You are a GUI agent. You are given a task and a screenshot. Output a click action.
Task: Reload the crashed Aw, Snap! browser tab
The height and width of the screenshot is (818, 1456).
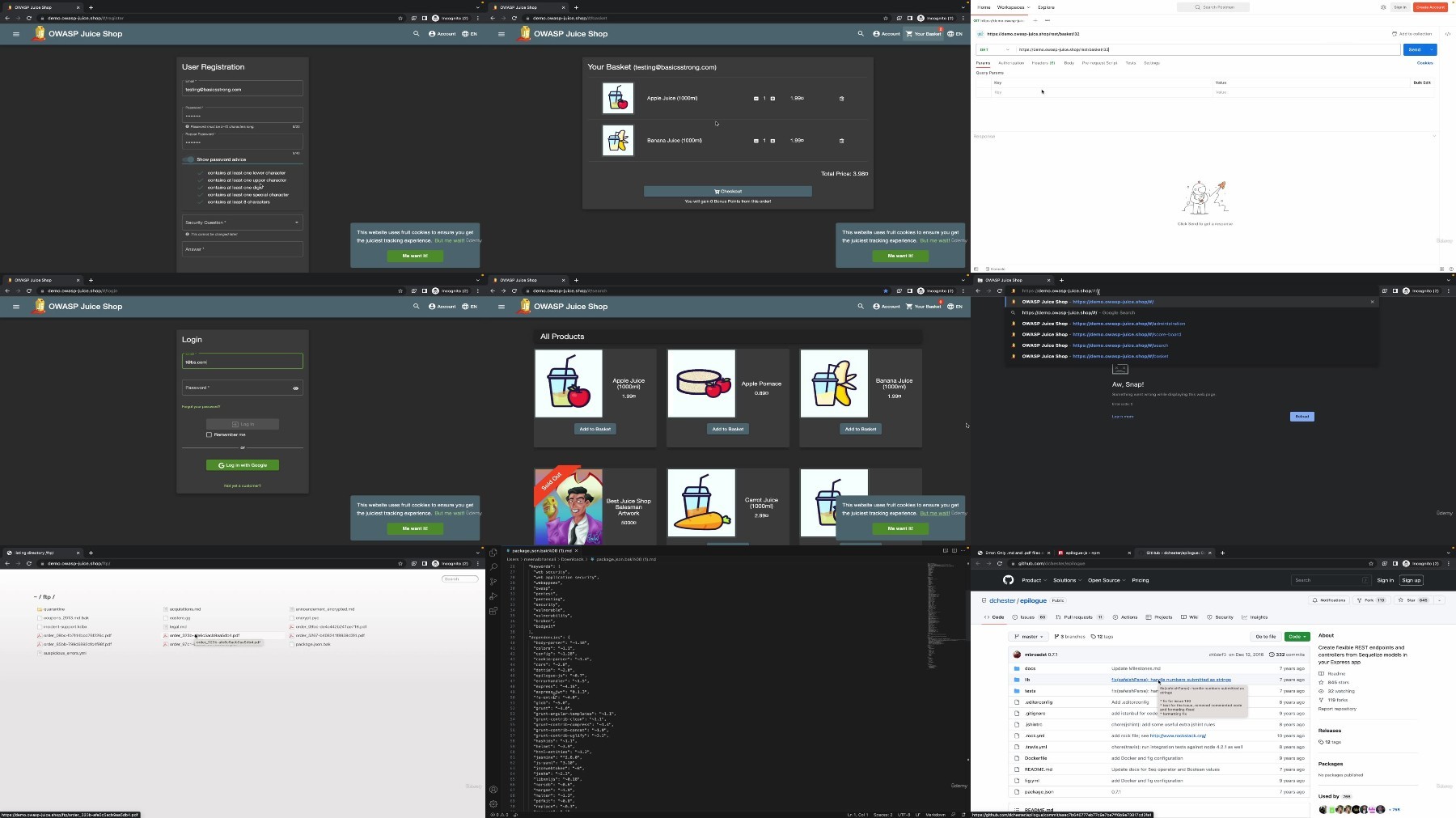(x=1000, y=290)
